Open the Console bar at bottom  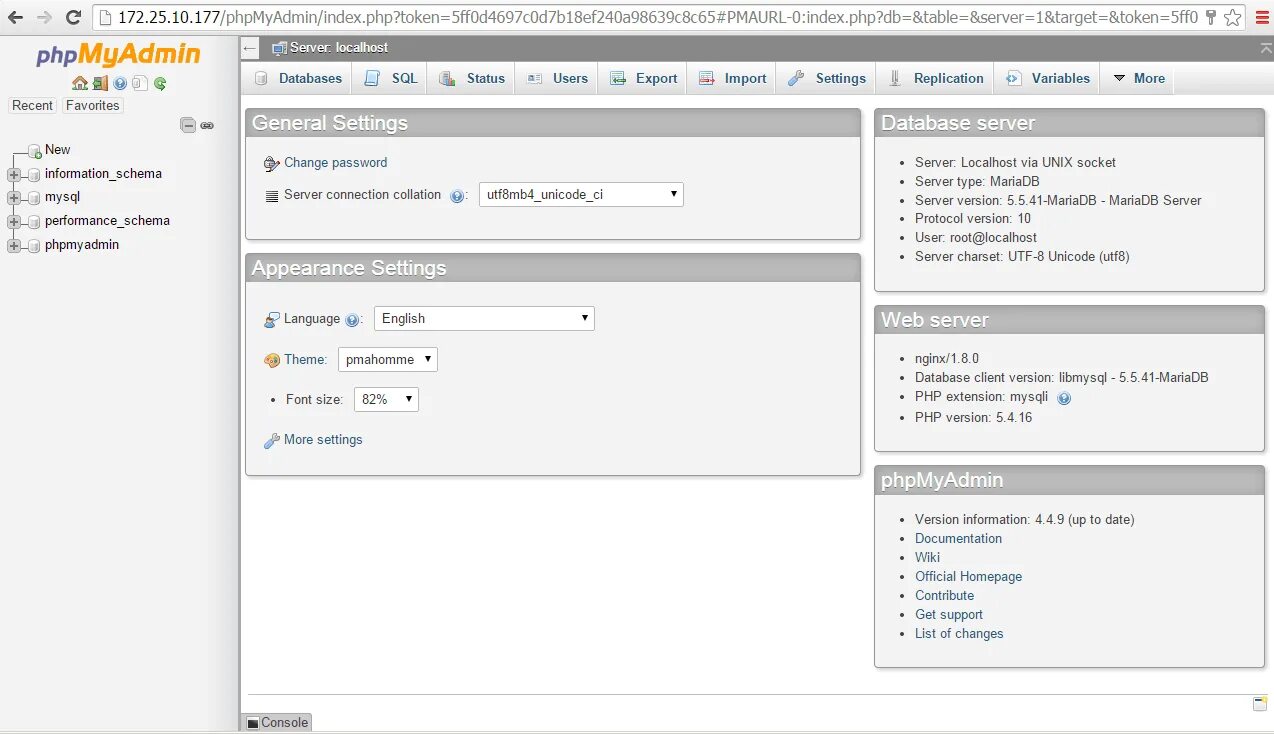coord(277,723)
